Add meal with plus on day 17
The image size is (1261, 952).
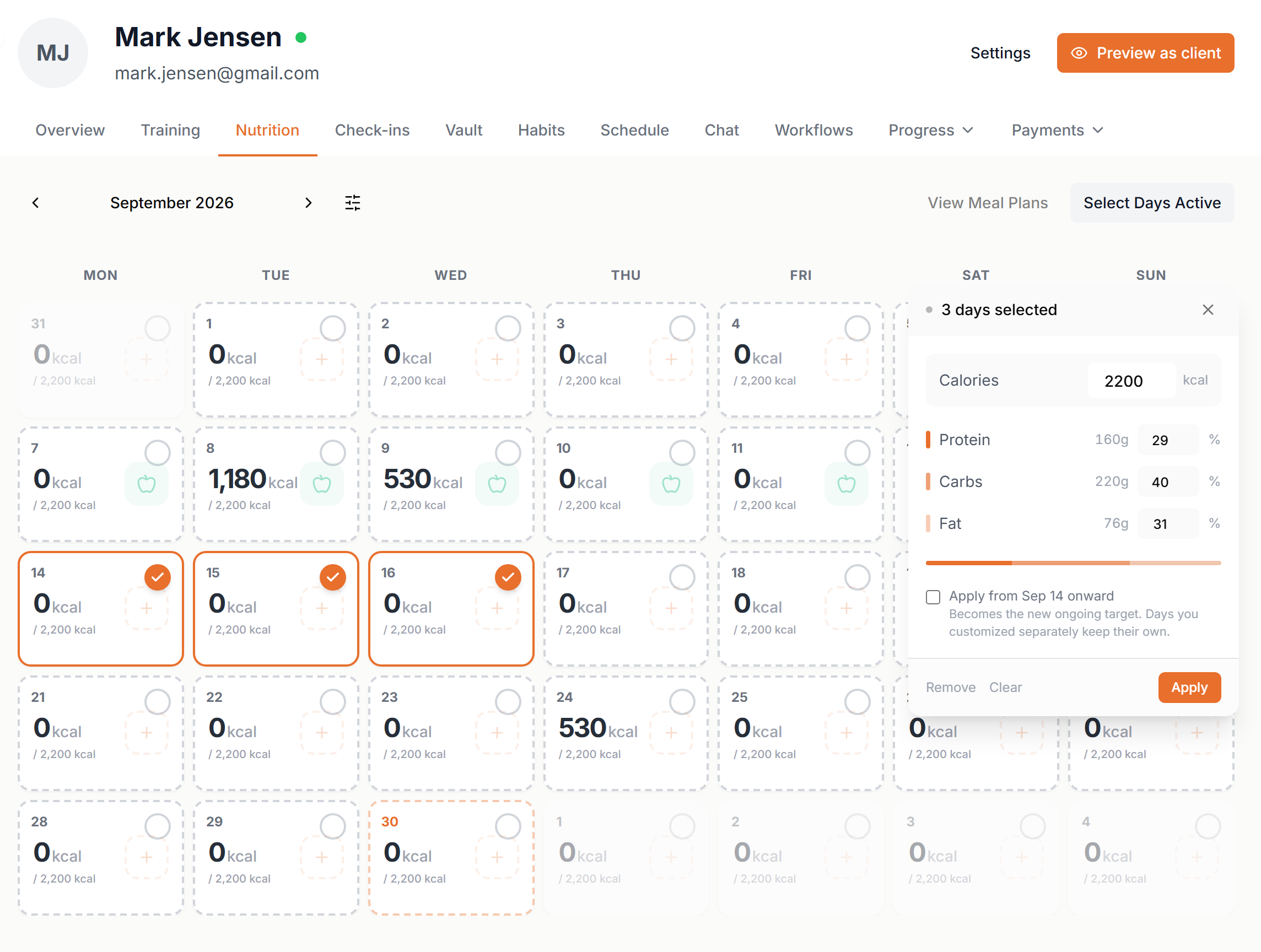(x=671, y=608)
